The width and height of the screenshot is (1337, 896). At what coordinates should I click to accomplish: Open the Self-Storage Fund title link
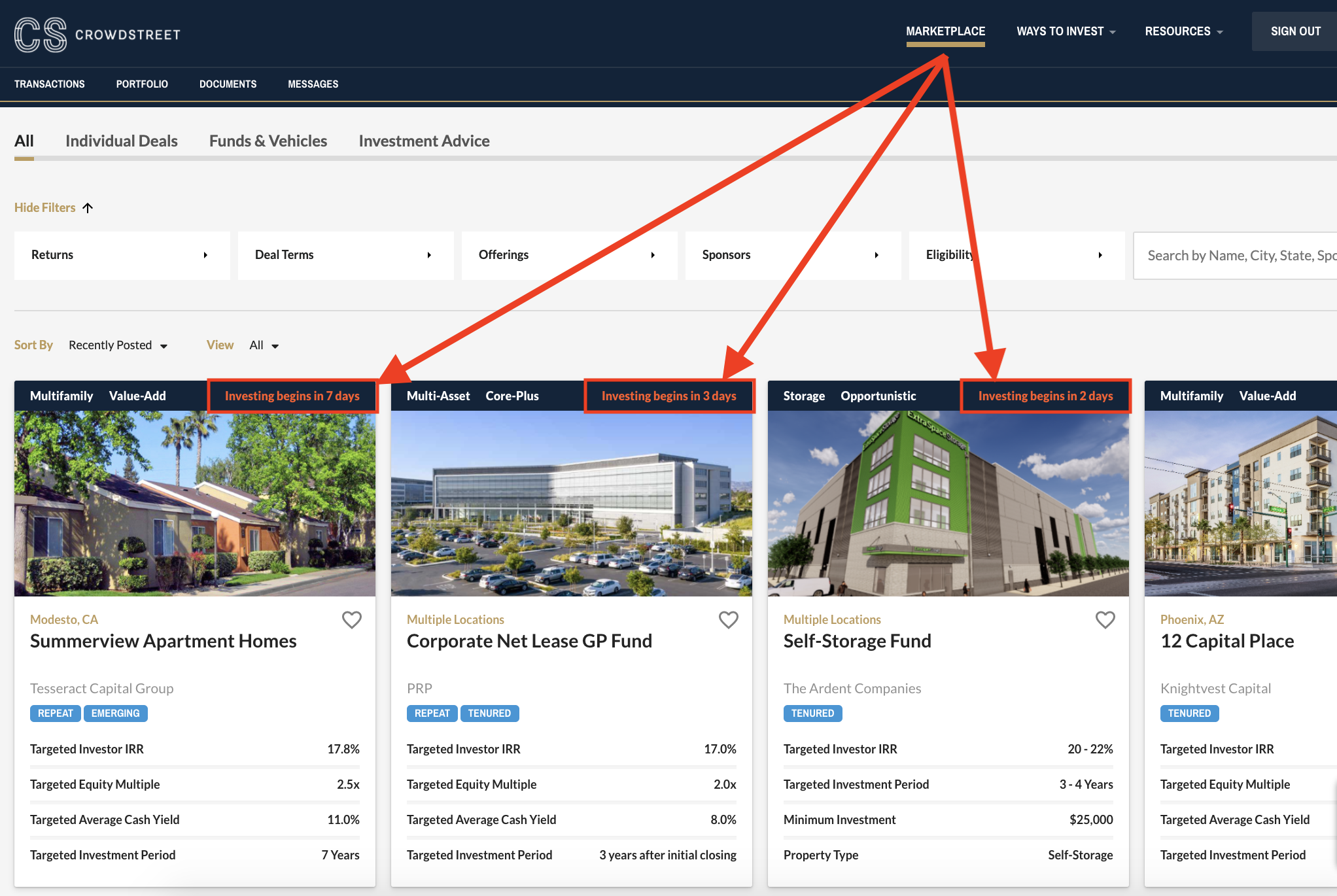(858, 641)
